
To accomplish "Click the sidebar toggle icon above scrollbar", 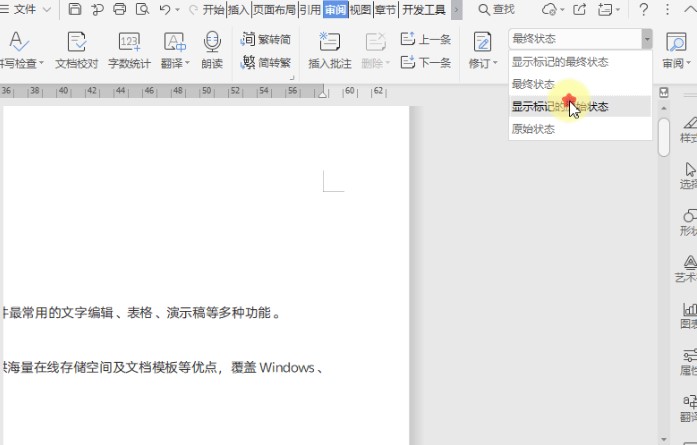I will pyautogui.click(x=664, y=92).
